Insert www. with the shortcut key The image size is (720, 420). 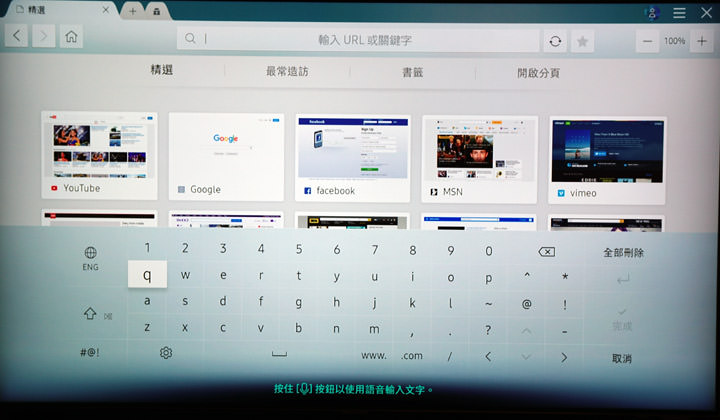click(374, 355)
